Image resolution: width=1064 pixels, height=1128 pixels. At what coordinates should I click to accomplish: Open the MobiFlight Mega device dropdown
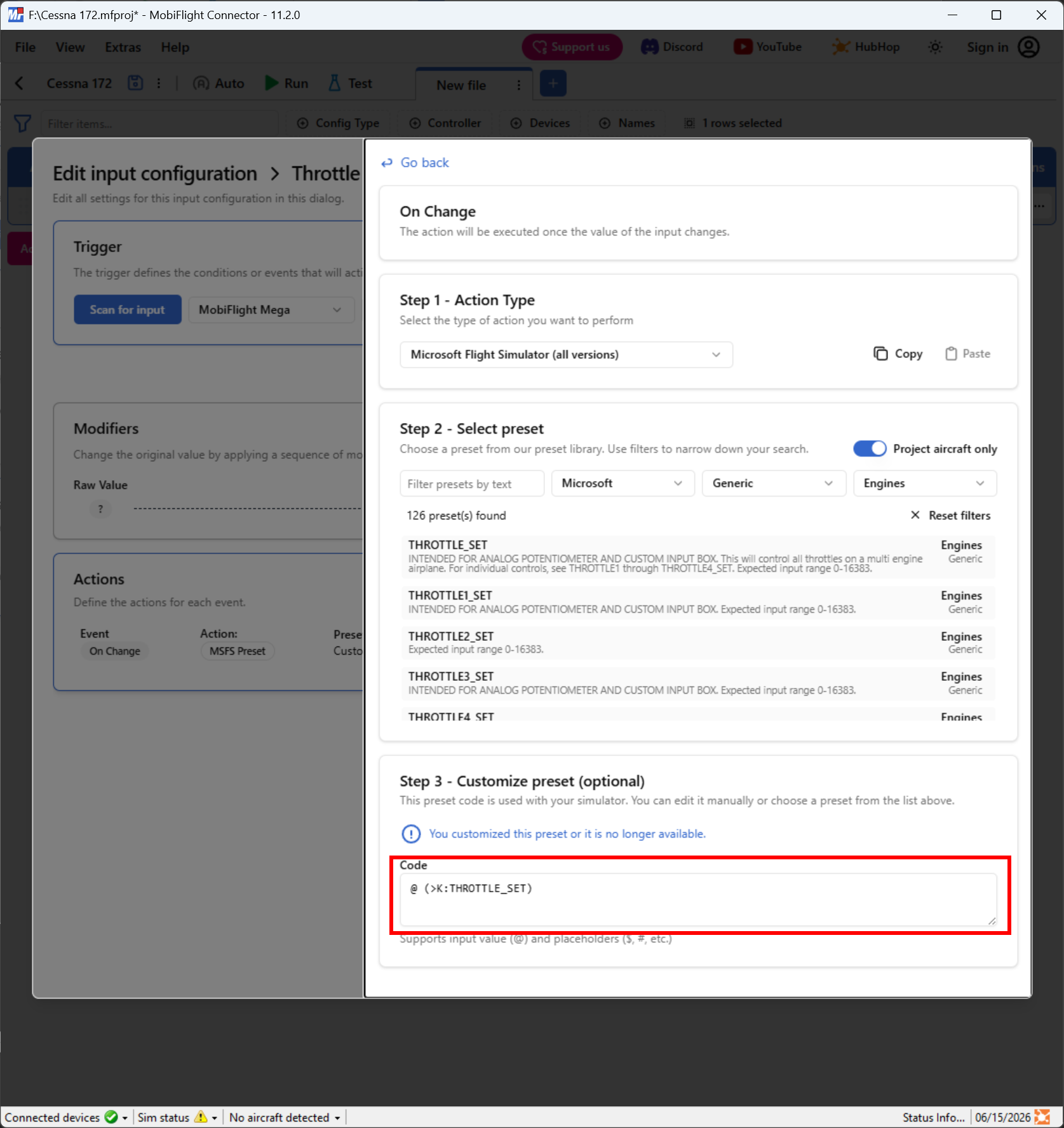tap(271, 310)
